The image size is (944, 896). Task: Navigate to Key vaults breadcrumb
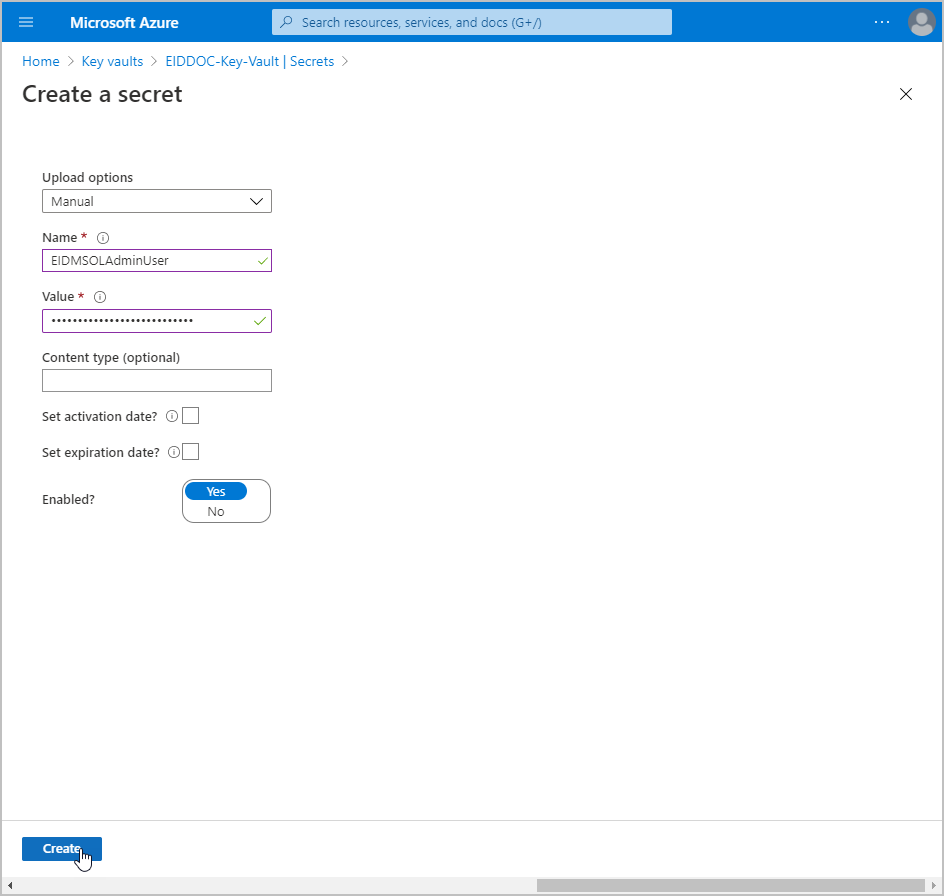tap(112, 61)
